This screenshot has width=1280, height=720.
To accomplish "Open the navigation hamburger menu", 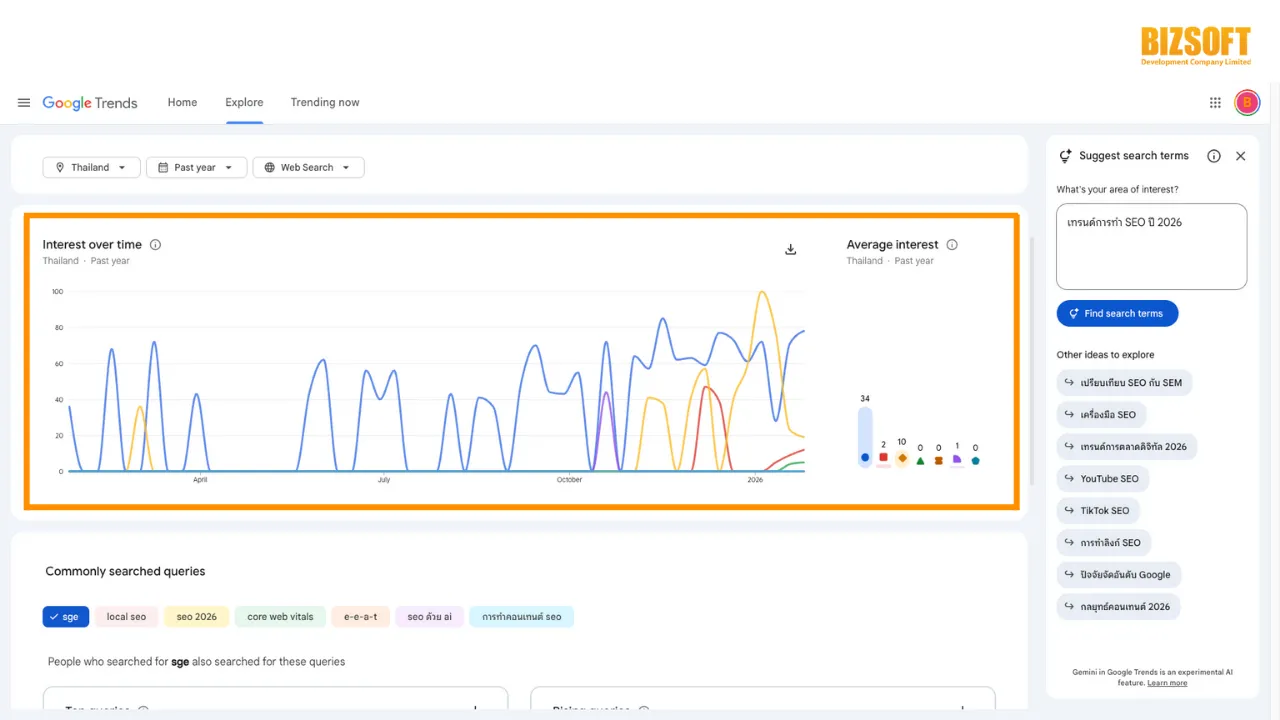I will coord(24,102).
